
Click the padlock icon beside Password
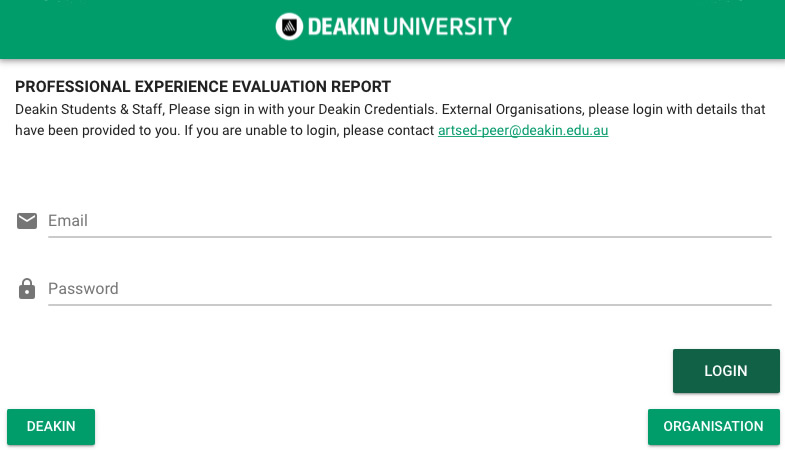point(27,289)
